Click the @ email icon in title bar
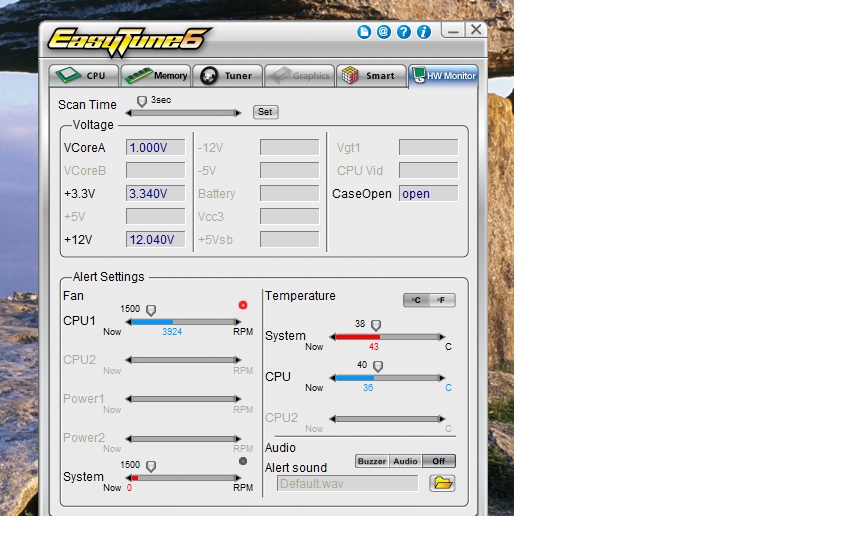 [x=384, y=32]
